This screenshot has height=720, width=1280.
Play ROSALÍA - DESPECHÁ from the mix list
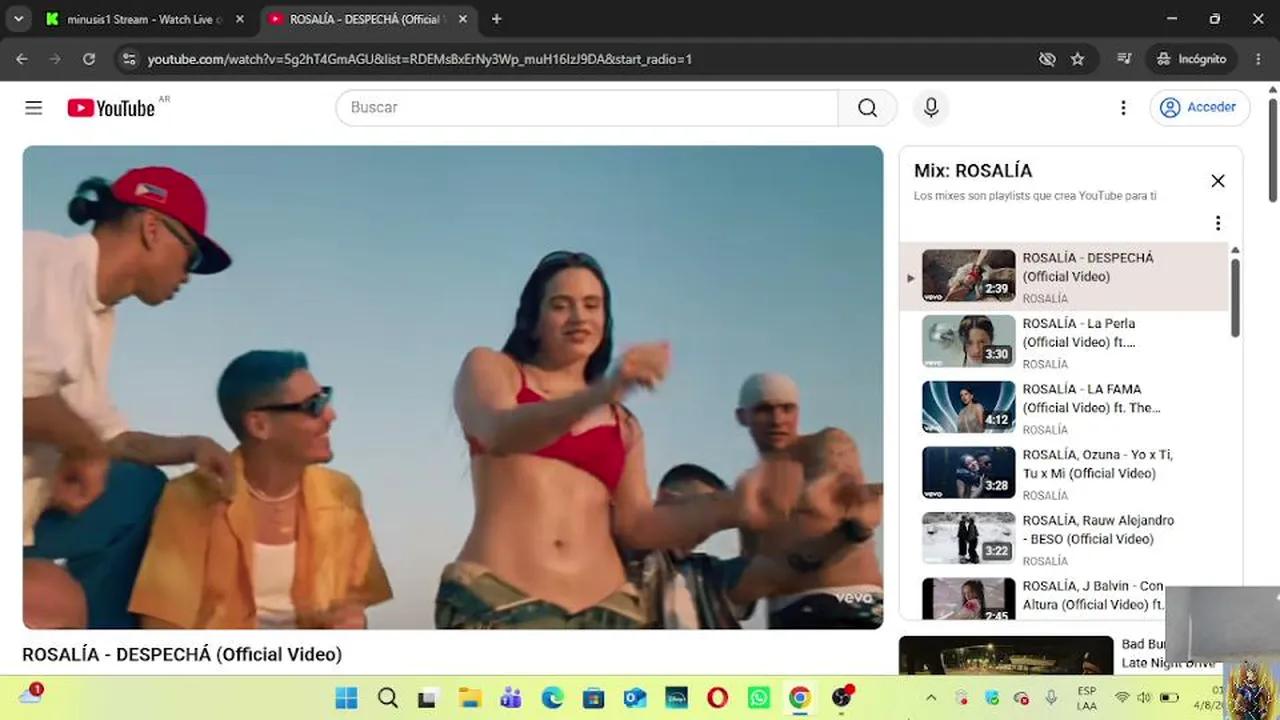point(1064,276)
